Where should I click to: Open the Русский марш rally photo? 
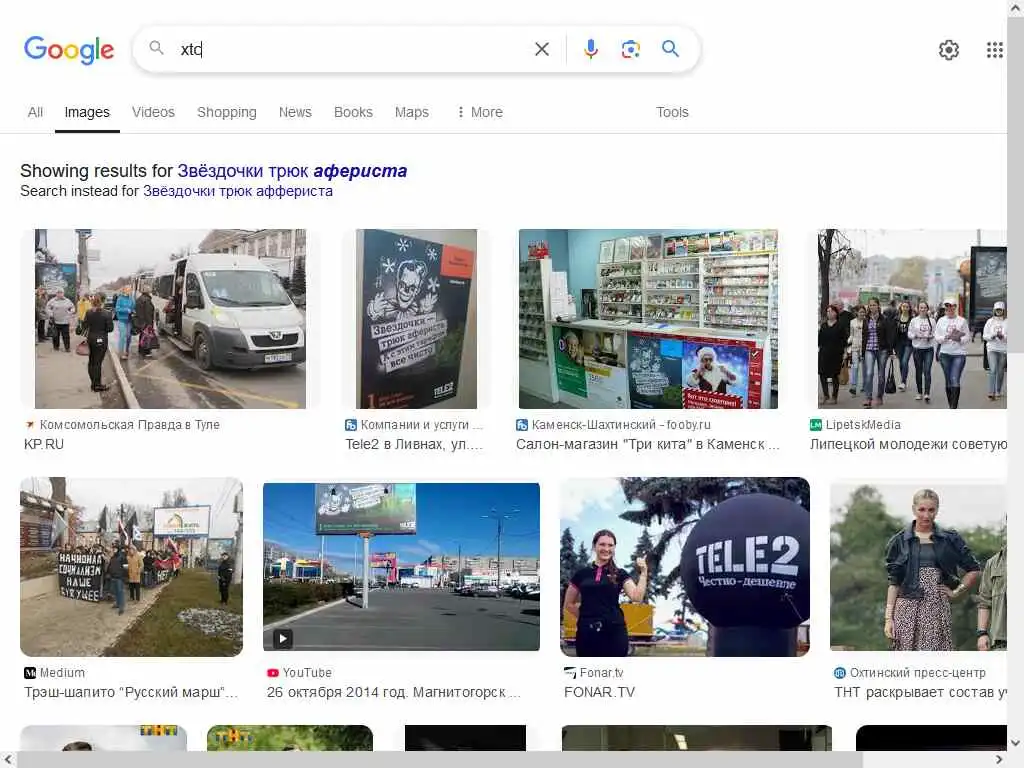coord(131,567)
